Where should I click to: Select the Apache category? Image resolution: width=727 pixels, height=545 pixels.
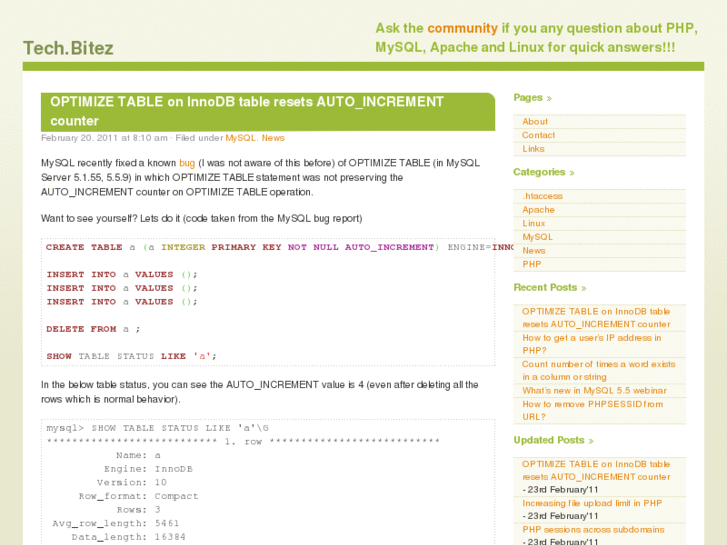[538, 210]
